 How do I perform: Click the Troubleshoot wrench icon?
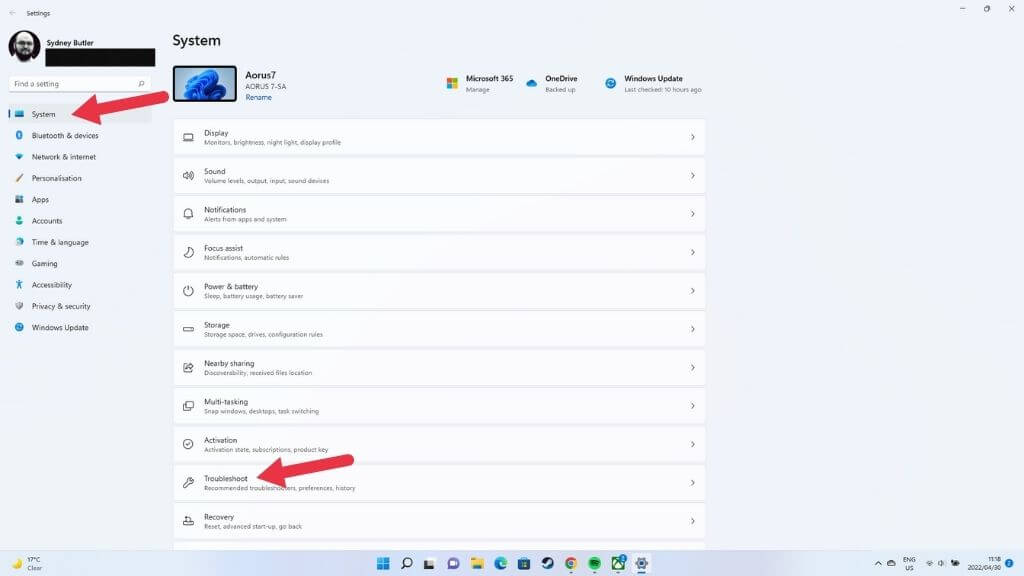(x=188, y=483)
